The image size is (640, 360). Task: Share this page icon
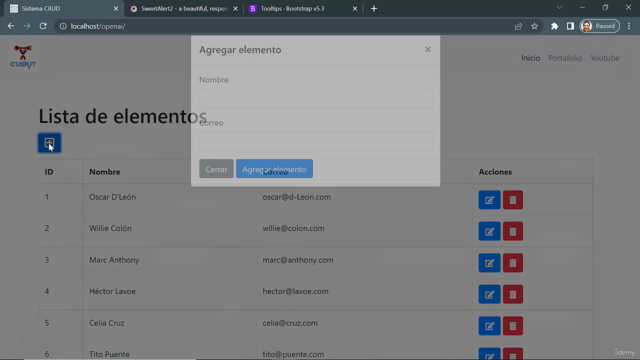(518, 26)
